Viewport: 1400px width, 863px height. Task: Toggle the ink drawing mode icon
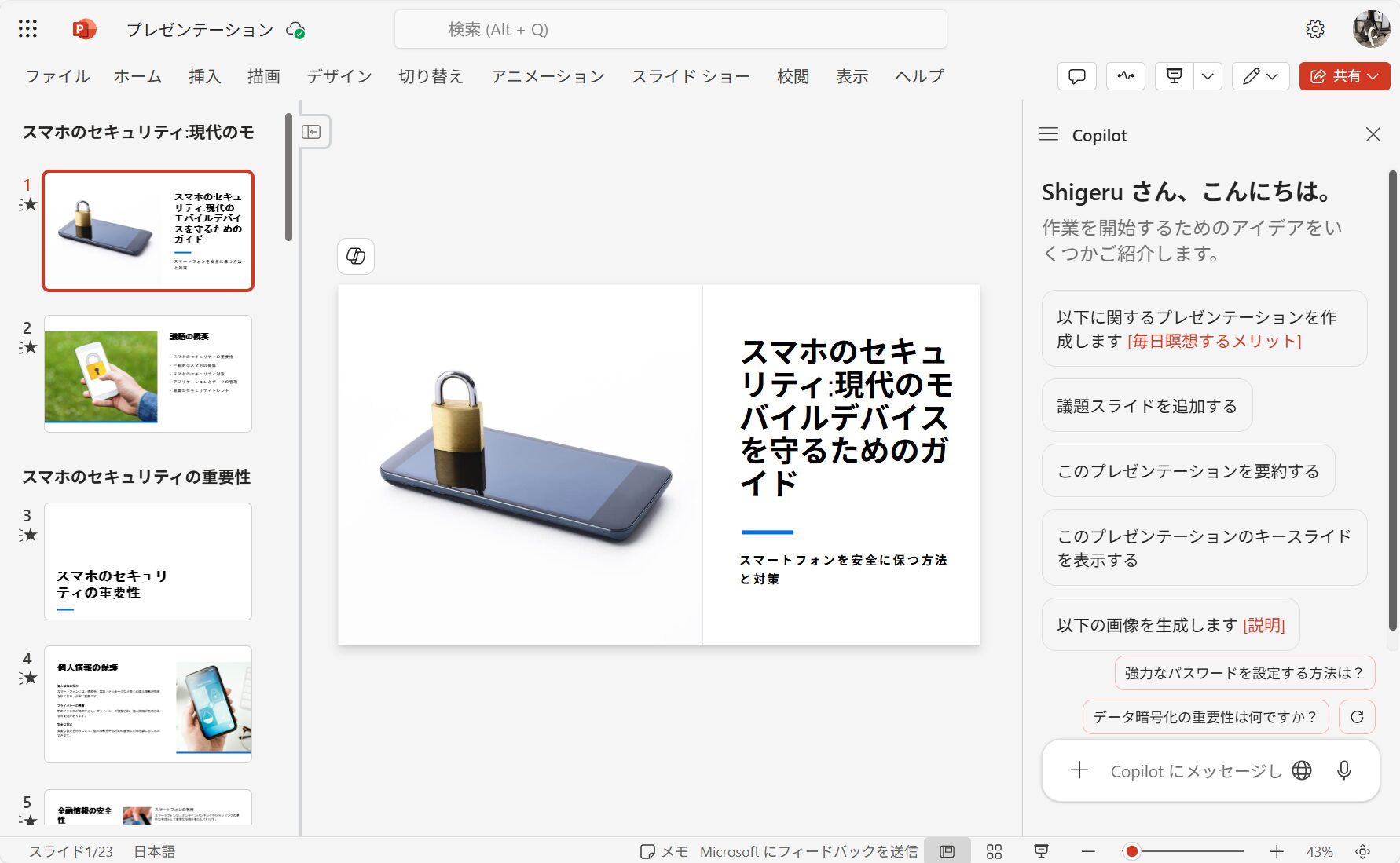(1125, 76)
